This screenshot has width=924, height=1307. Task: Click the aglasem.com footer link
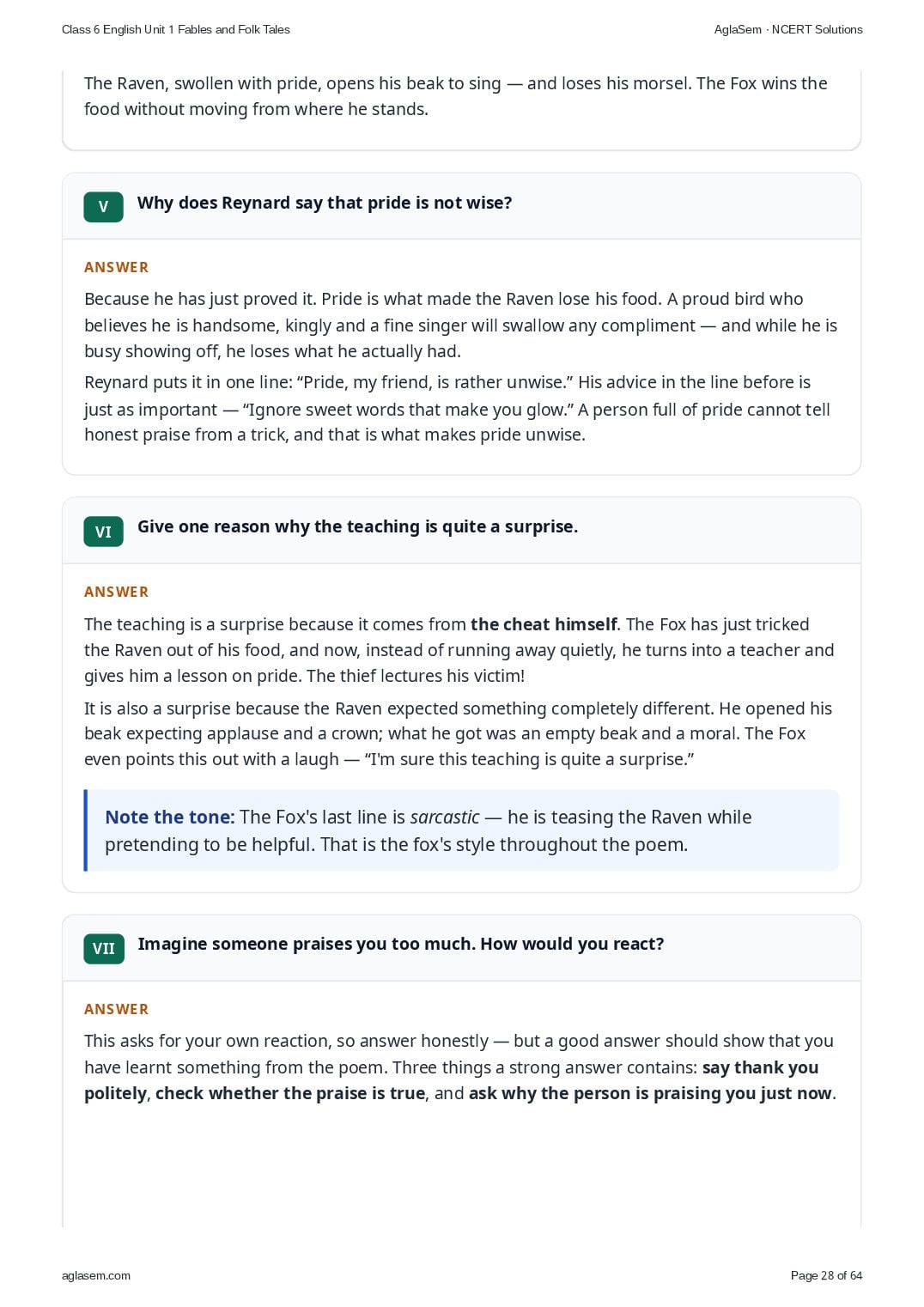pos(96,1275)
